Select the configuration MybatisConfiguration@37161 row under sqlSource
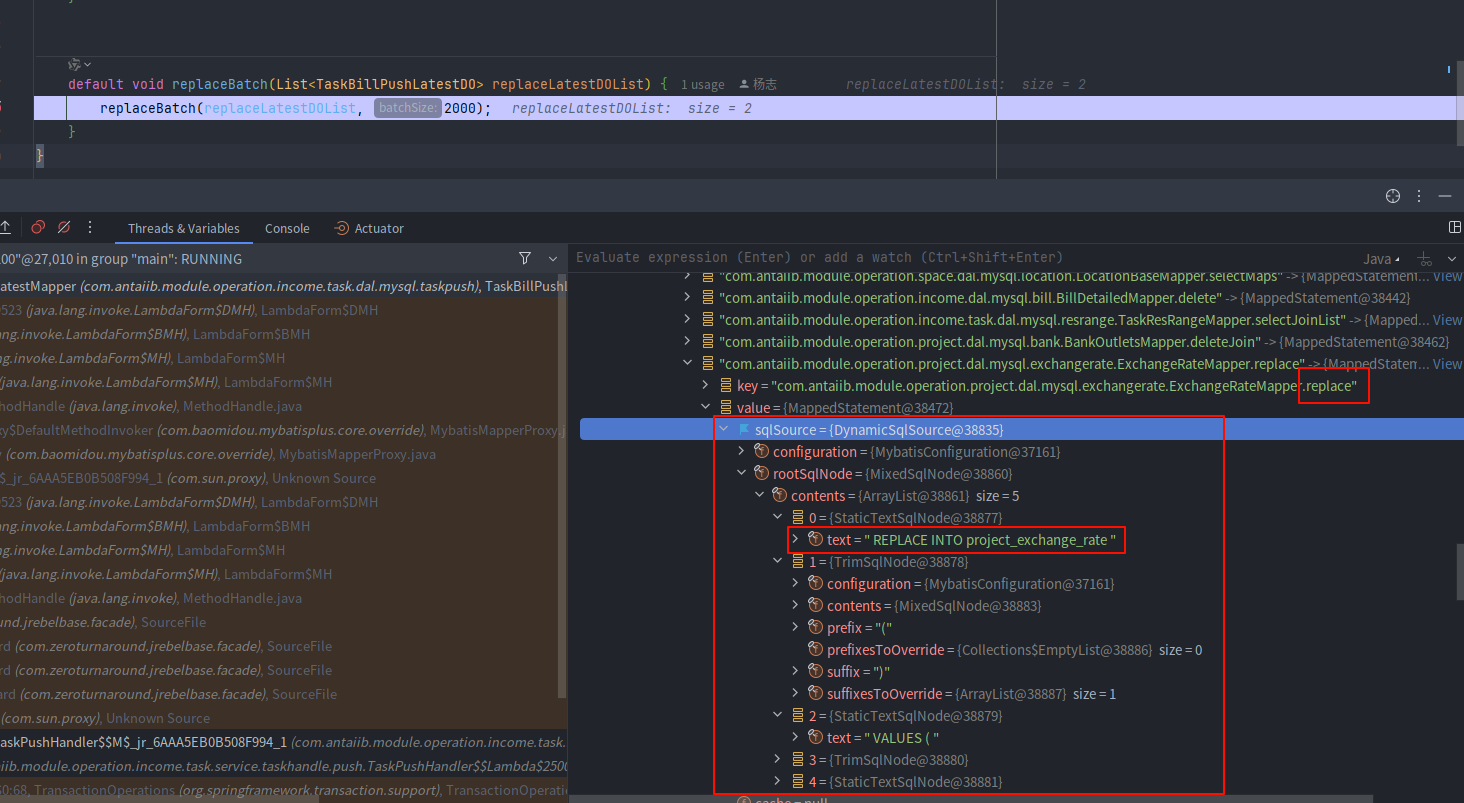Screen dimensions: 1464x803 [1017, 452]
